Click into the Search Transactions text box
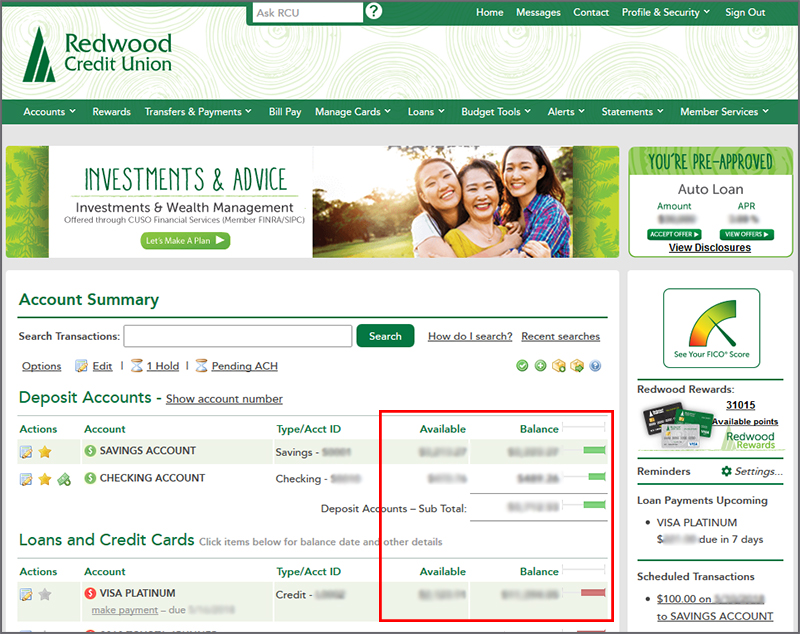The width and height of the screenshot is (800, 634). pos(238,336)
